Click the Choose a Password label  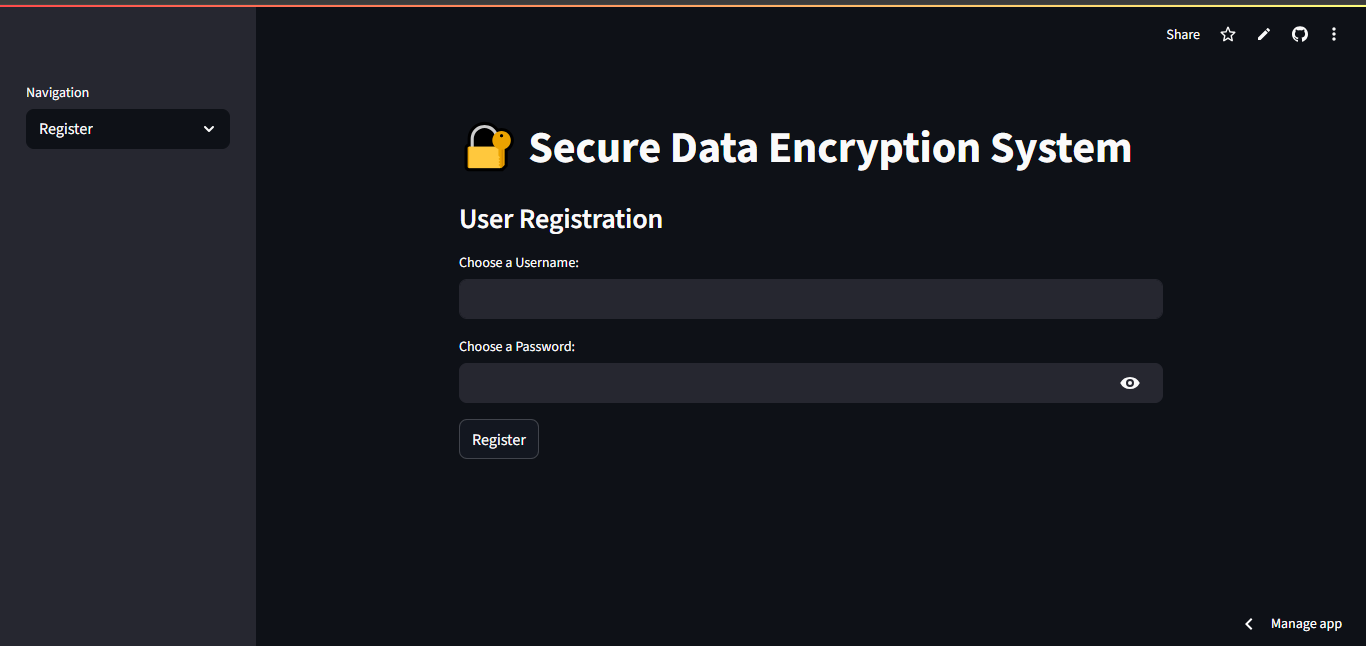point(517,346)
